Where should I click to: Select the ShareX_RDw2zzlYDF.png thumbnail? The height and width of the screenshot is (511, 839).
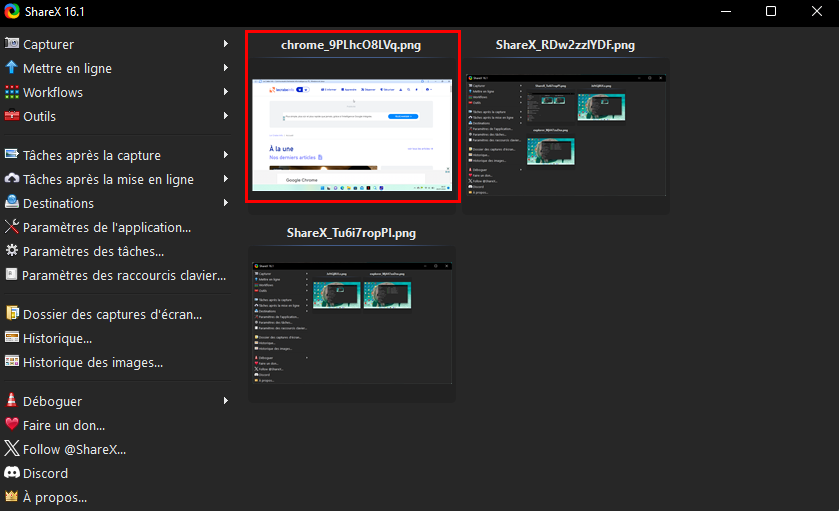[x=566, y=135]
